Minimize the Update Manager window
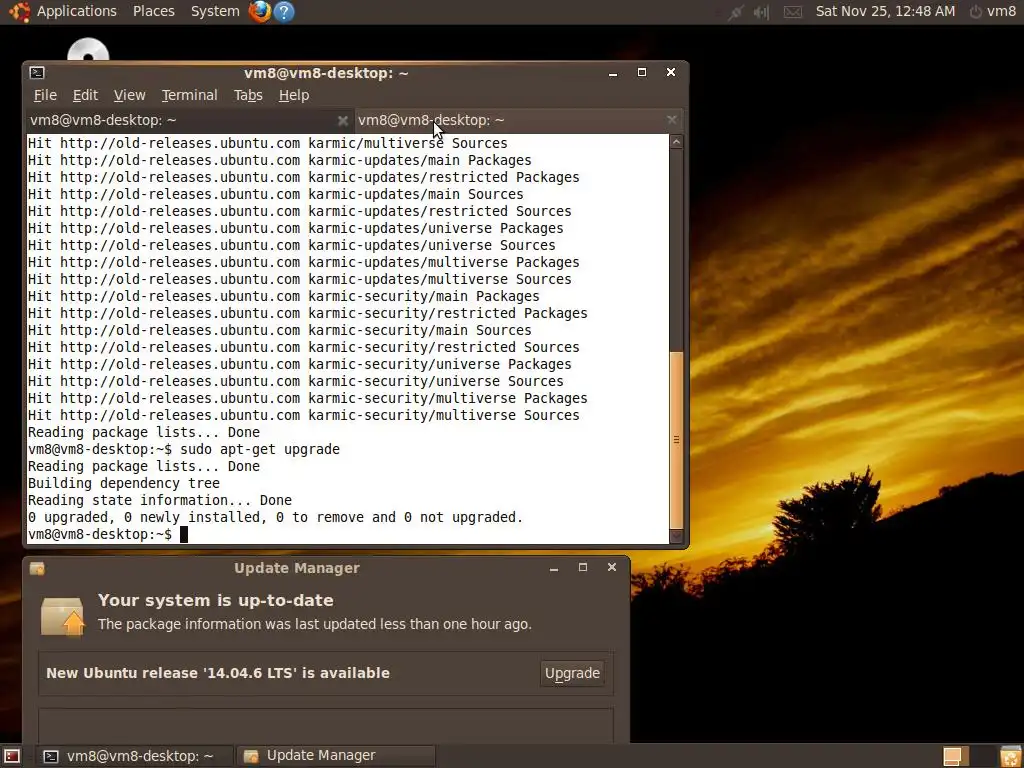The image size is (1024, 768). pos(554,568)
